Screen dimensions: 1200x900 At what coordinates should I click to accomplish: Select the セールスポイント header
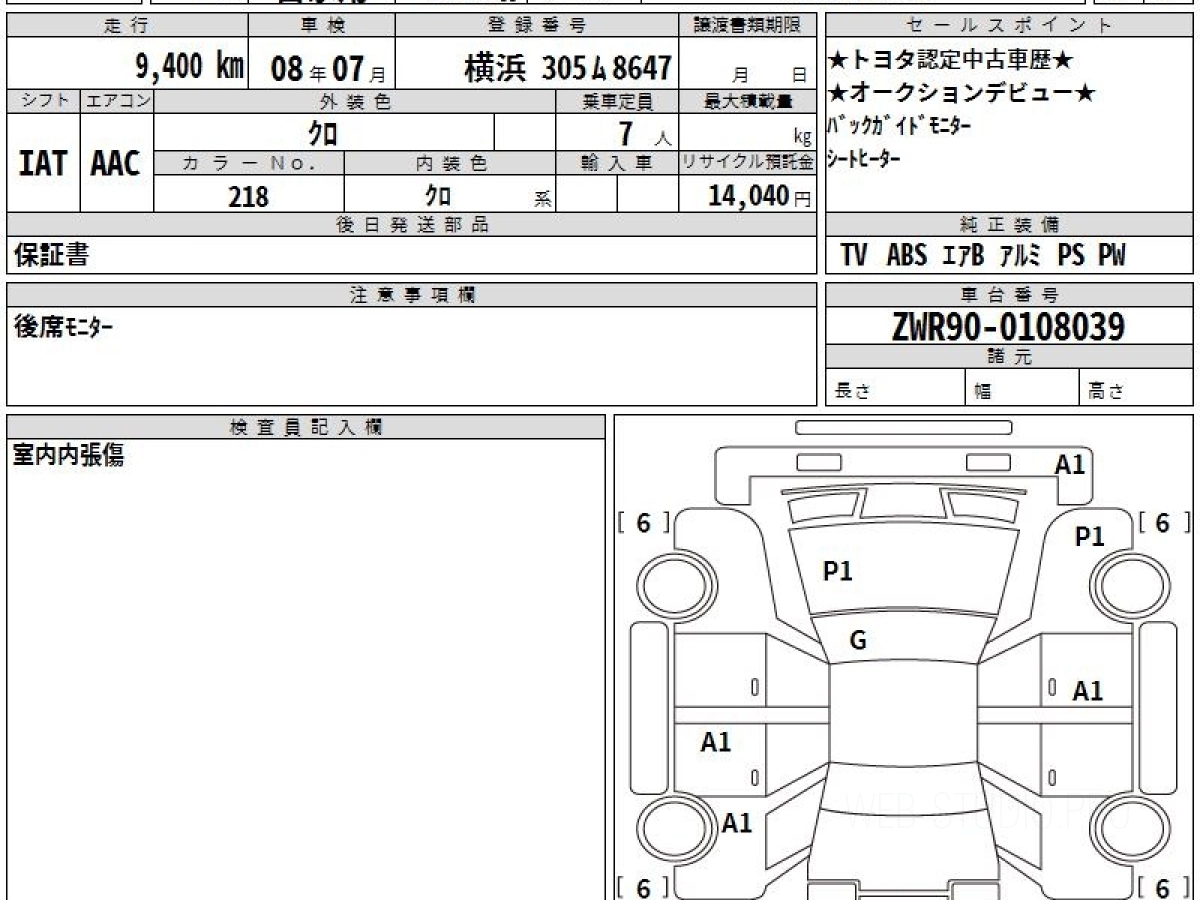(x=1009, y=26)
